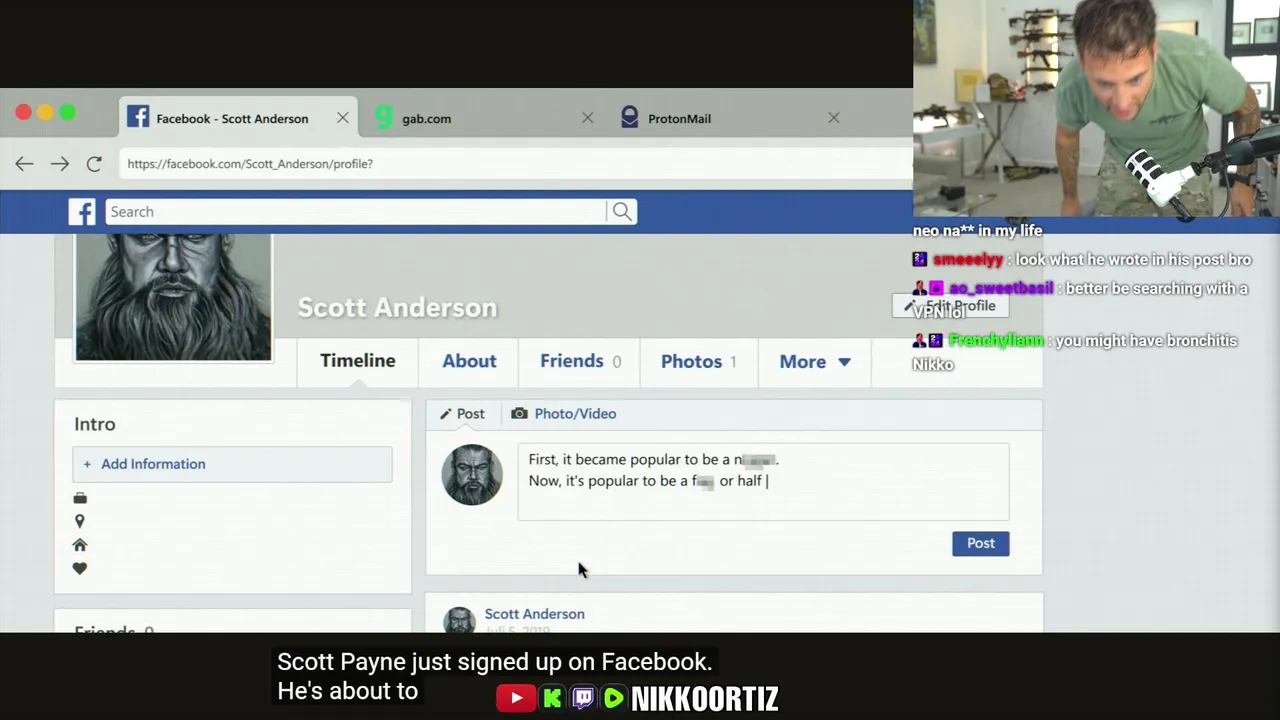Click the search magnifier icon
1280x720 pixels.
click(x=622, y=211)
